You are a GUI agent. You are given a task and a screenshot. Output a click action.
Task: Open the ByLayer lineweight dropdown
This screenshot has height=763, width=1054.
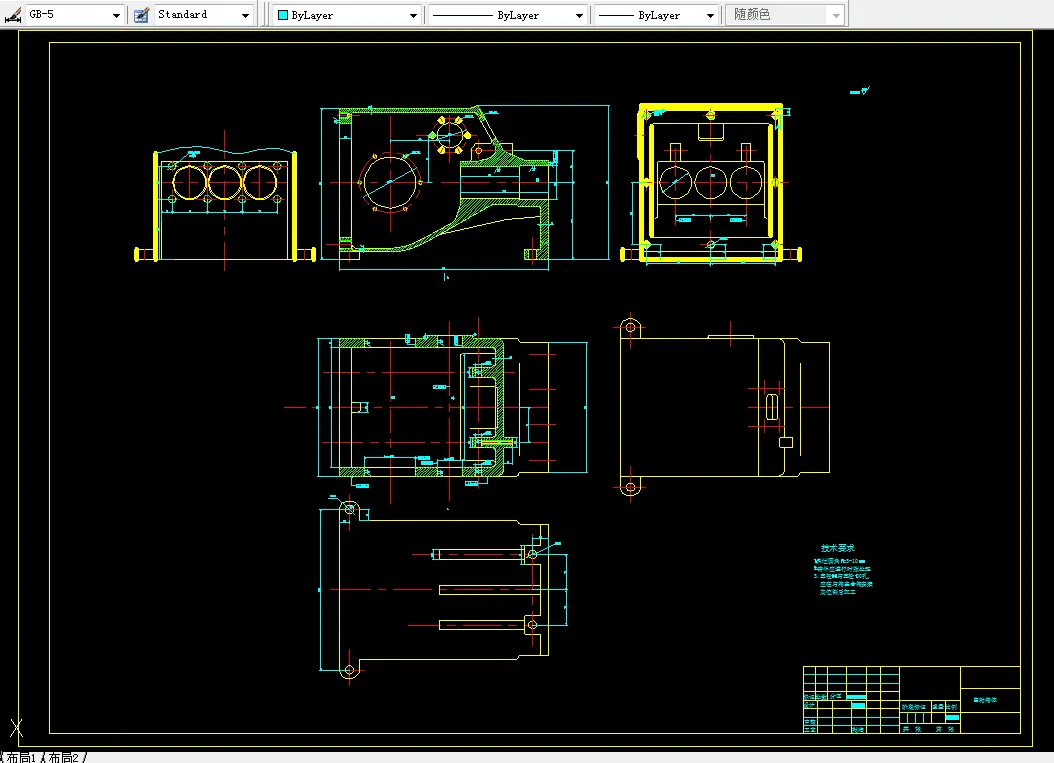[710, 15]
